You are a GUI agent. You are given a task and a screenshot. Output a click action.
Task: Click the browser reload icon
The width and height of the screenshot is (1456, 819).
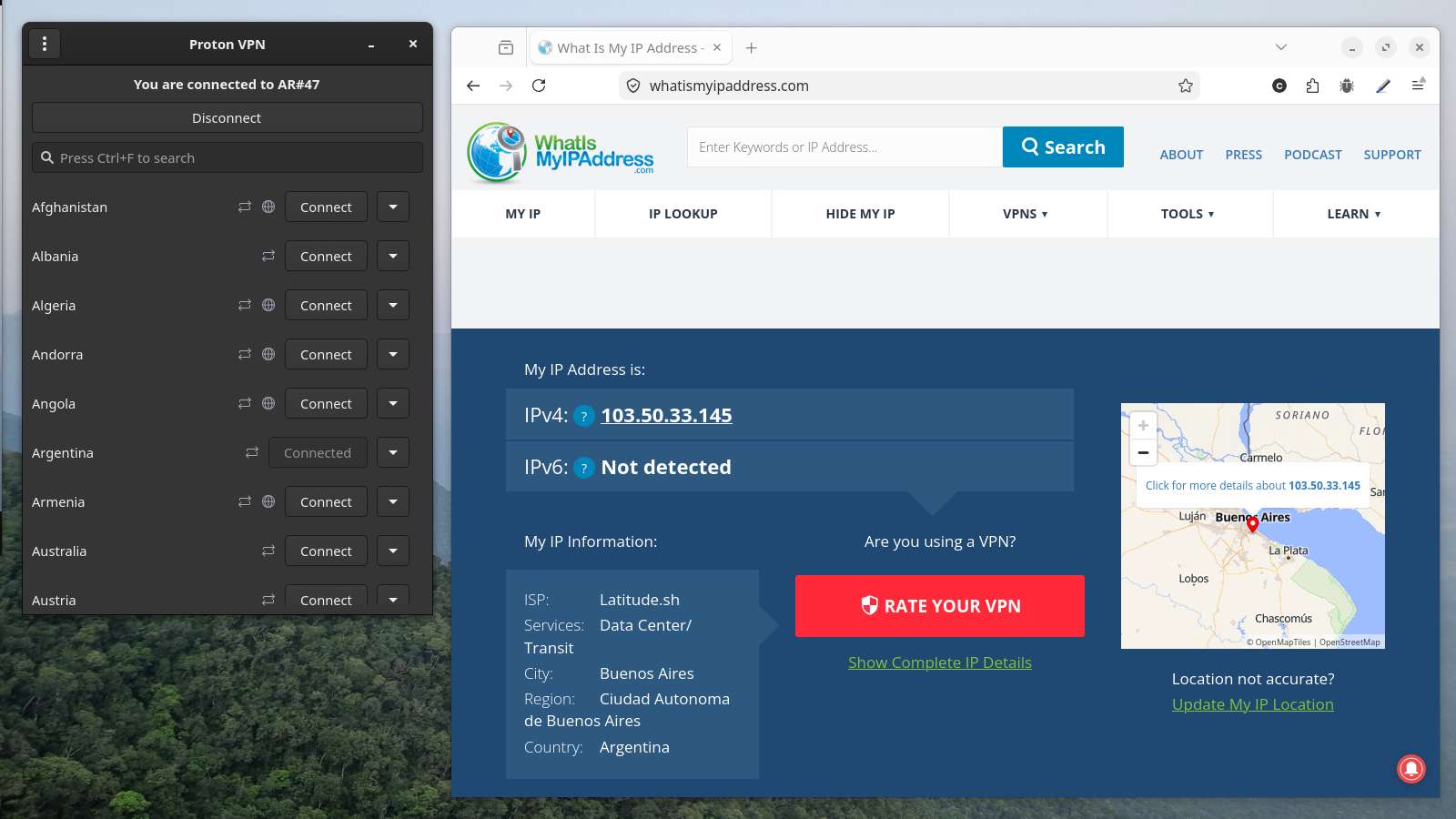(x=539, y=86)
